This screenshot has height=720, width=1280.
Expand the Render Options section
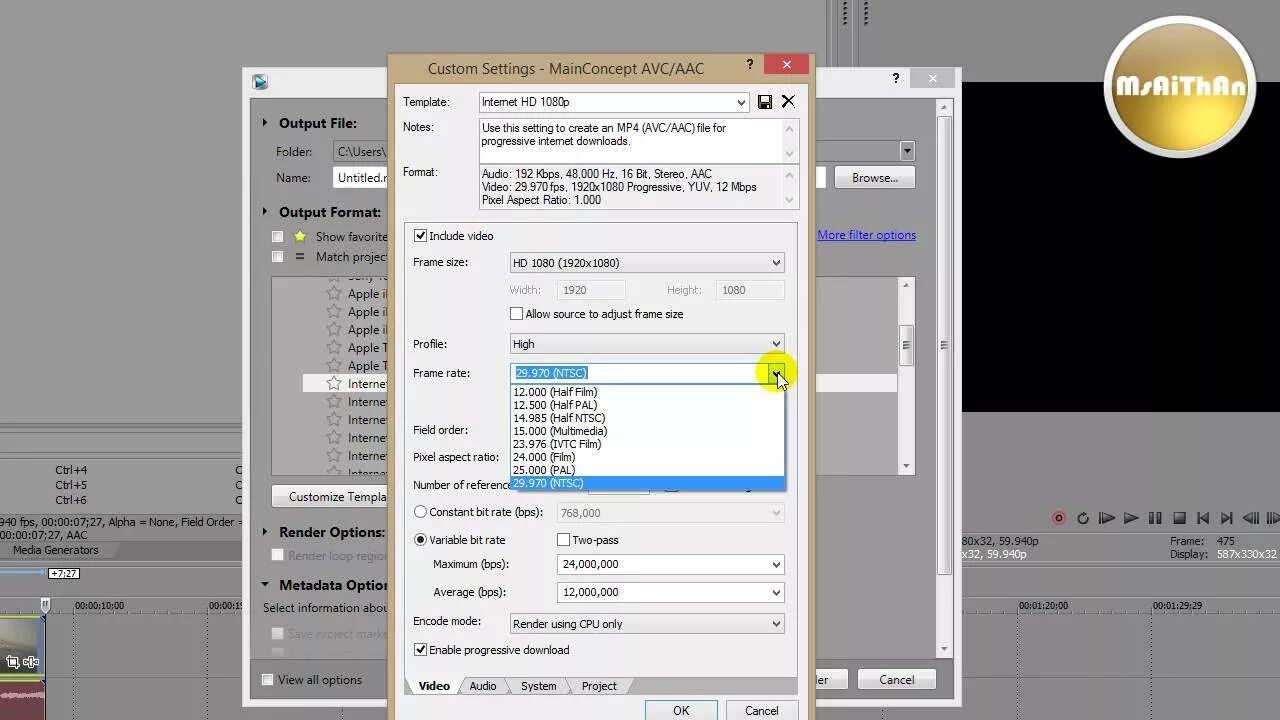click(265, 532)
